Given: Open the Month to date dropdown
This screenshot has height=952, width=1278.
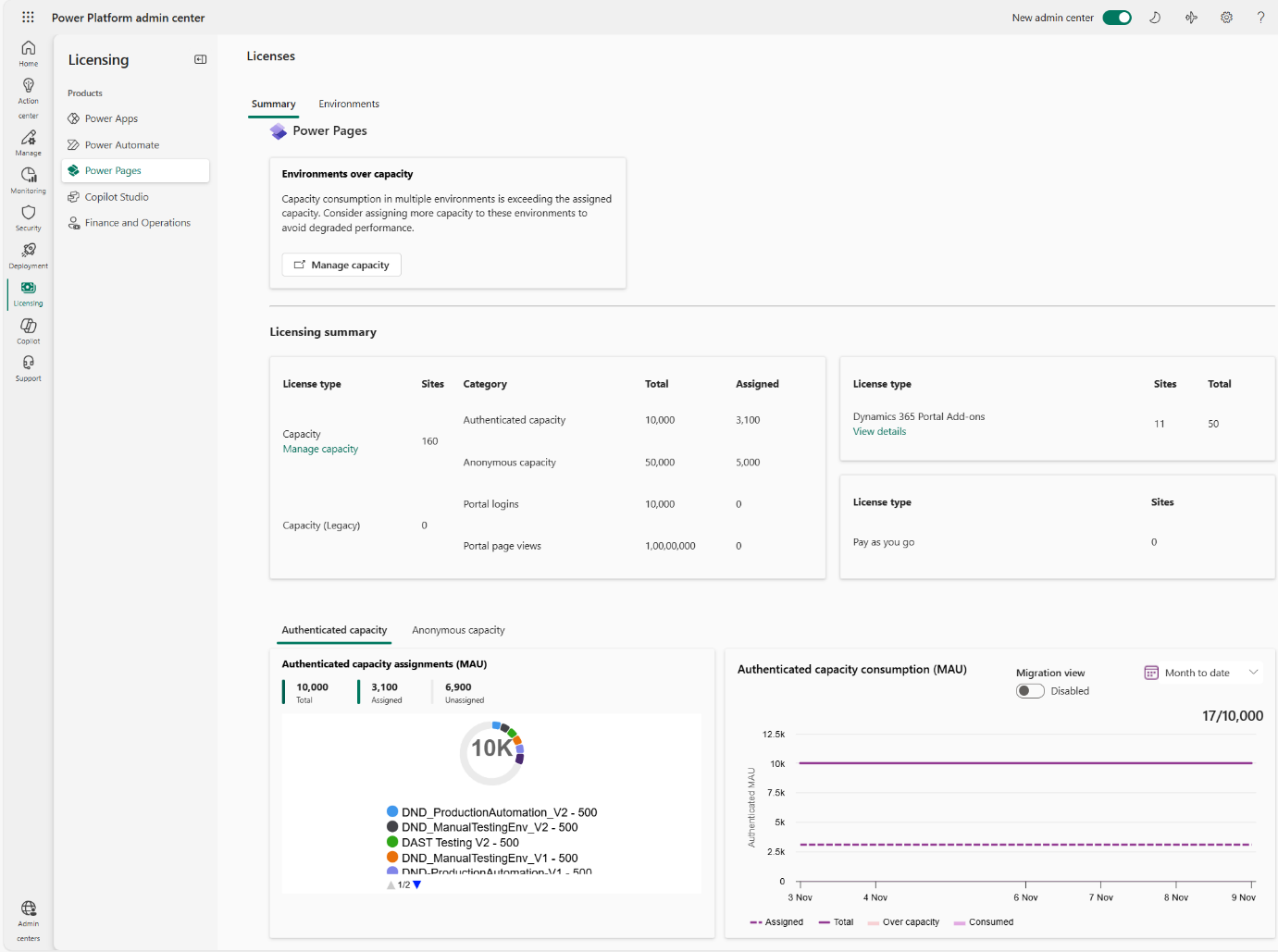Looking at the screenshot, I should click(1201, 672).
